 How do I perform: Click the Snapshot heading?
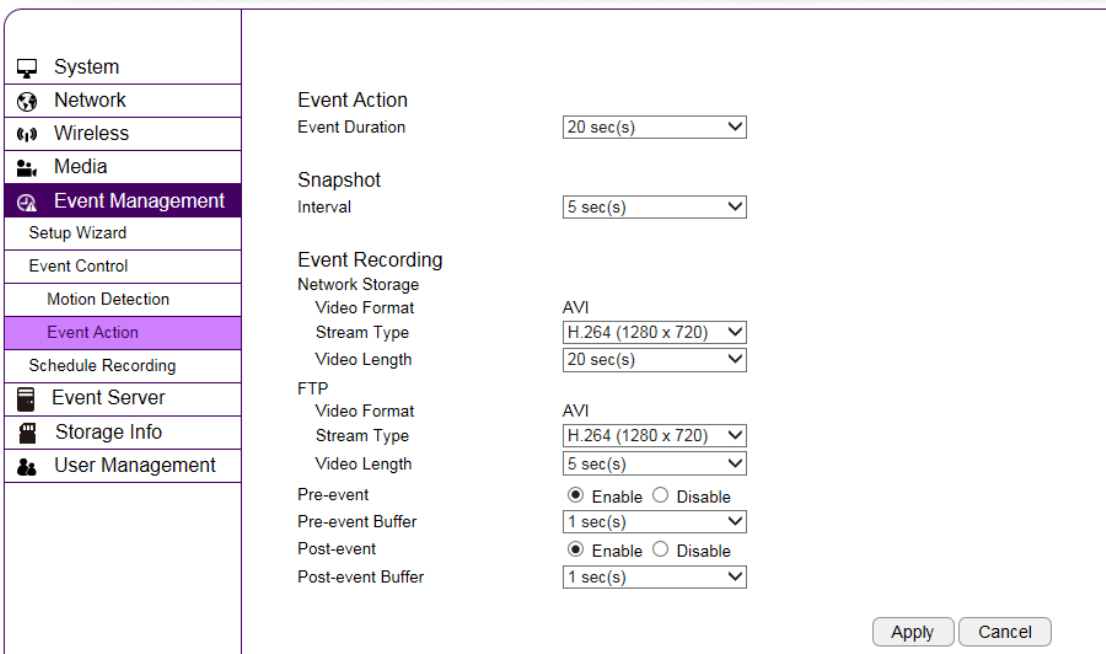pos(339,180)
